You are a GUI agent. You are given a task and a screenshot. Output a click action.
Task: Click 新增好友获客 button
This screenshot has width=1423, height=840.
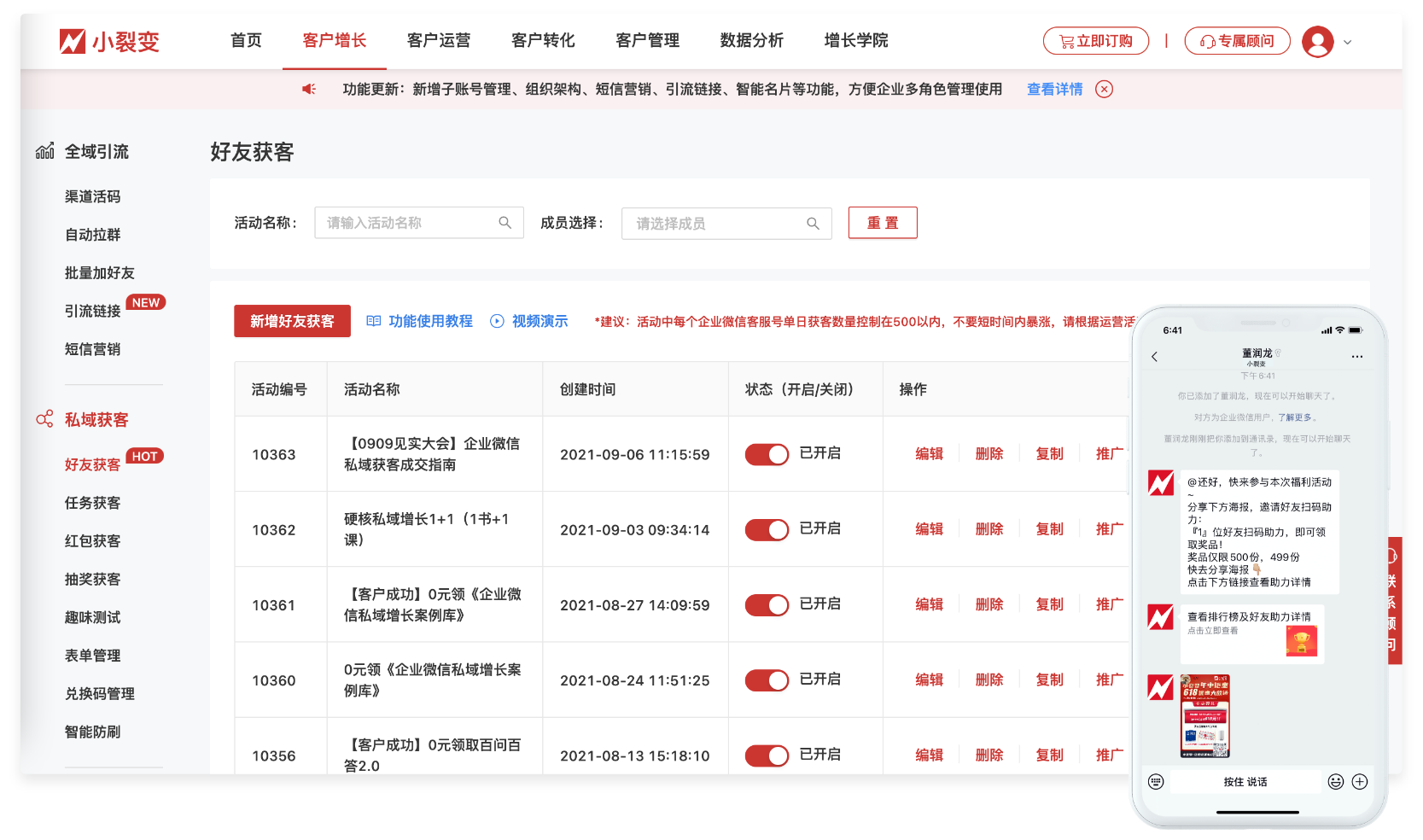[x=292, y=321]
